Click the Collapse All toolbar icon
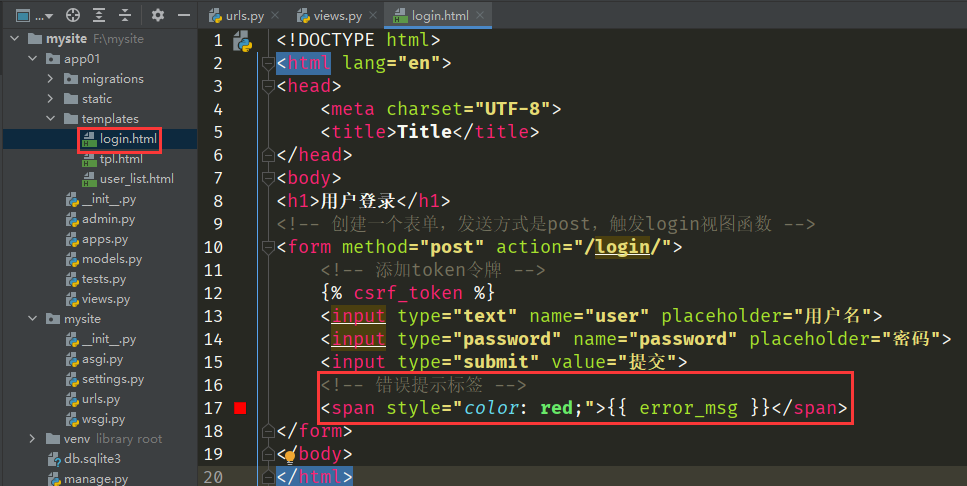This screenshot has height=486, width=967. pos(124,16)
